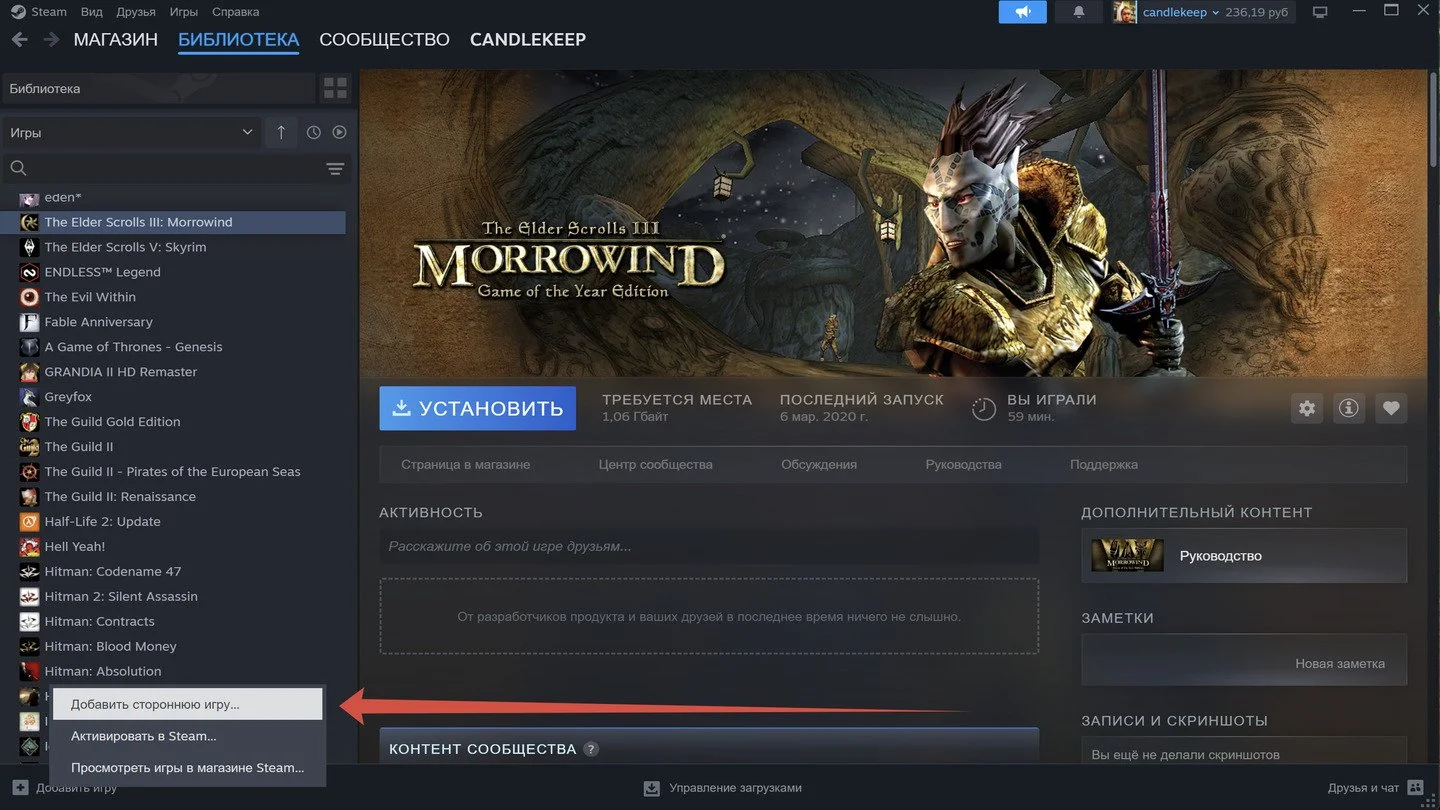Open Поддержка link
The image size is (1440, 810).
click(1104, 464)
